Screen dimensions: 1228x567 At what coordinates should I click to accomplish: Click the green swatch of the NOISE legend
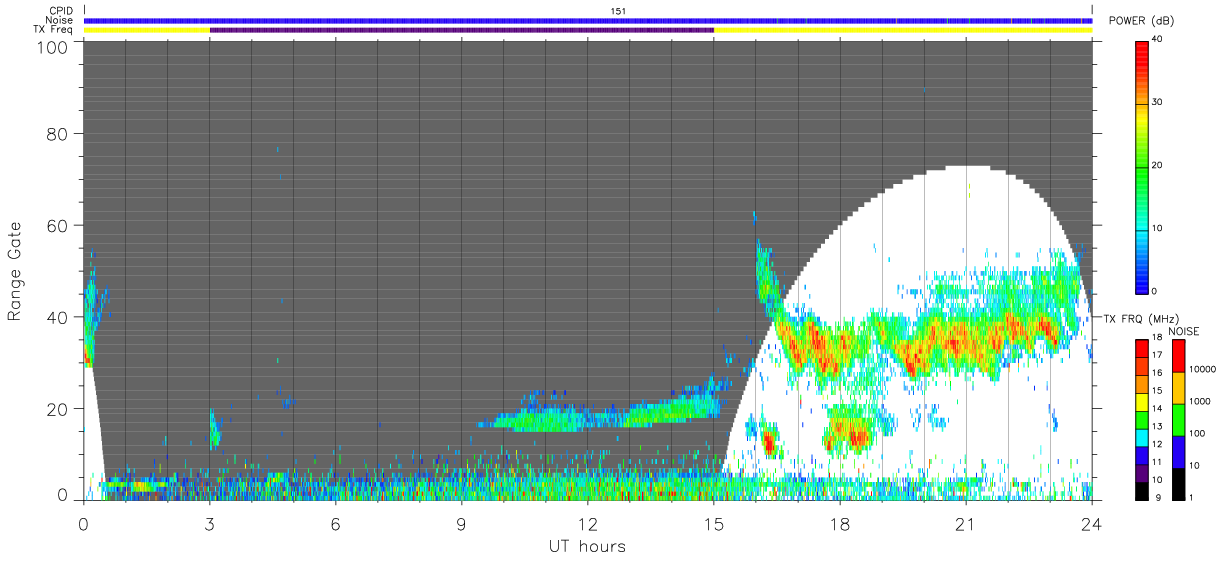coord(1179,420)
